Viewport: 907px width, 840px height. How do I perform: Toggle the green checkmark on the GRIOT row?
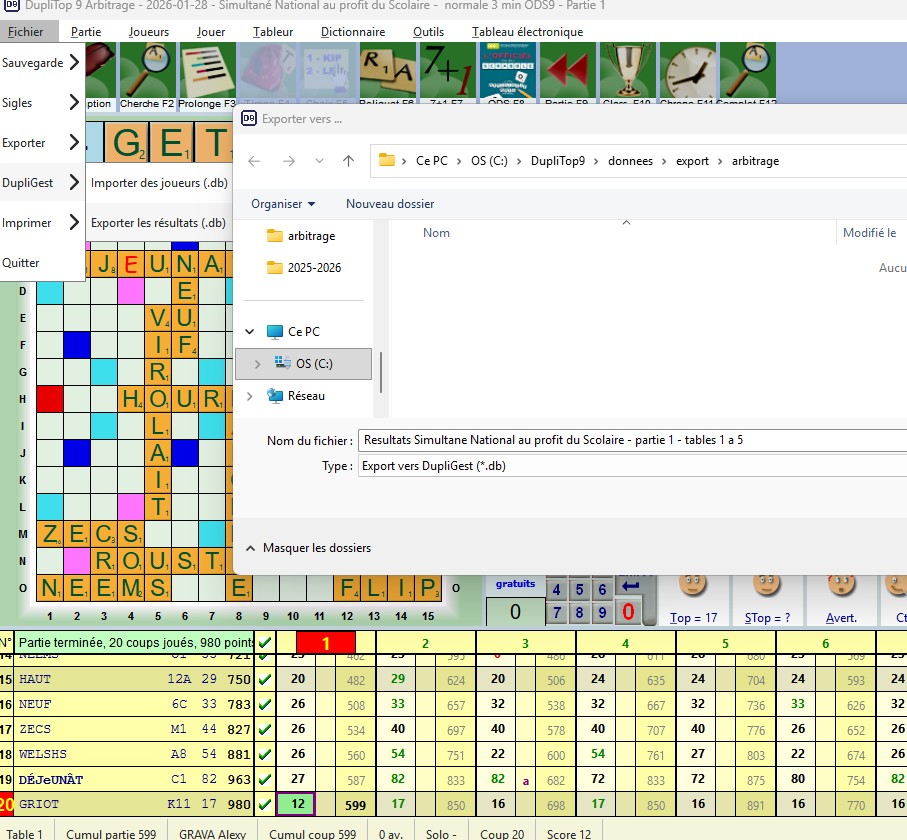click(264, 803)
